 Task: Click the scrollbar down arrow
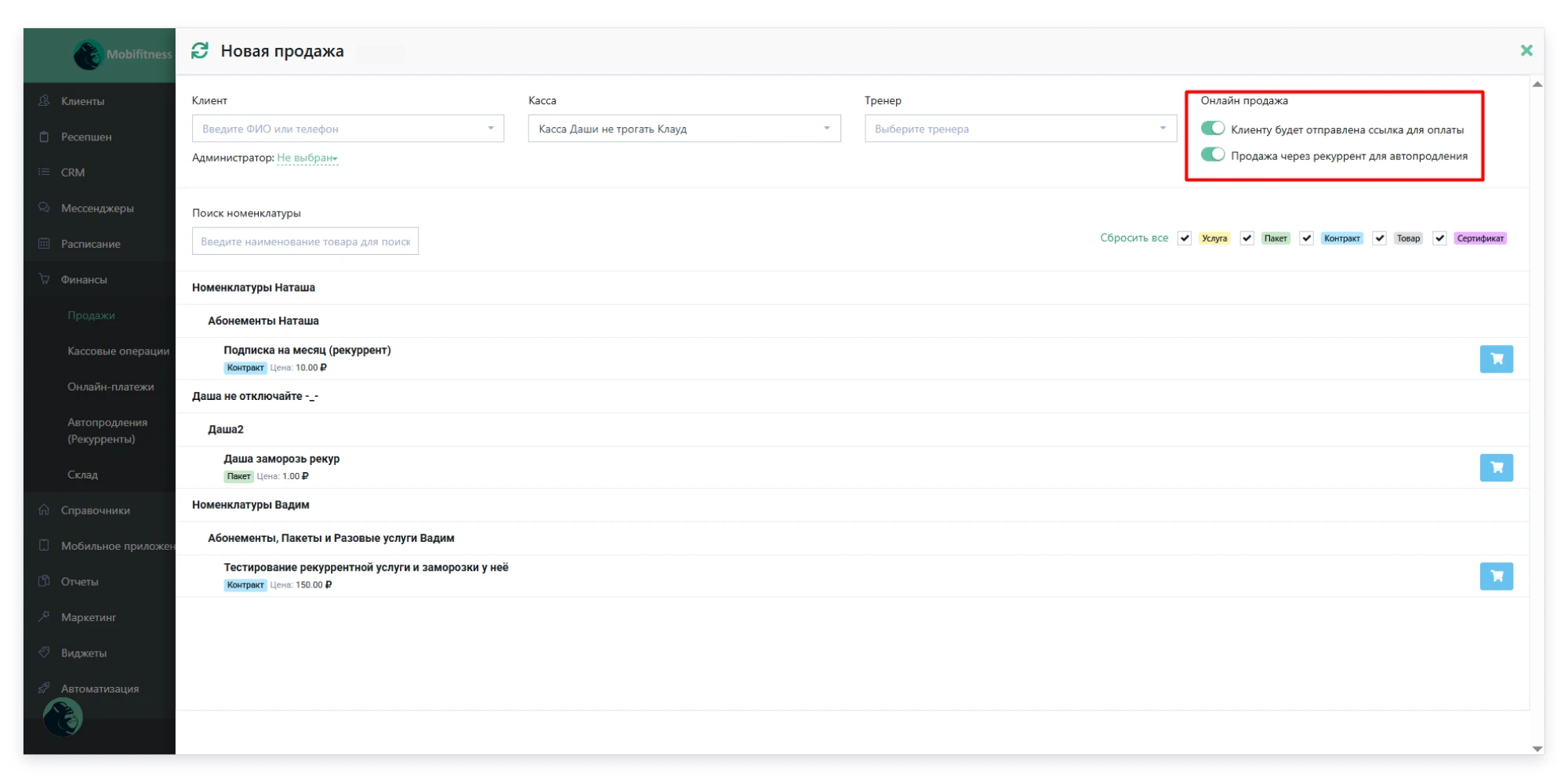(x=1537, y=749)
